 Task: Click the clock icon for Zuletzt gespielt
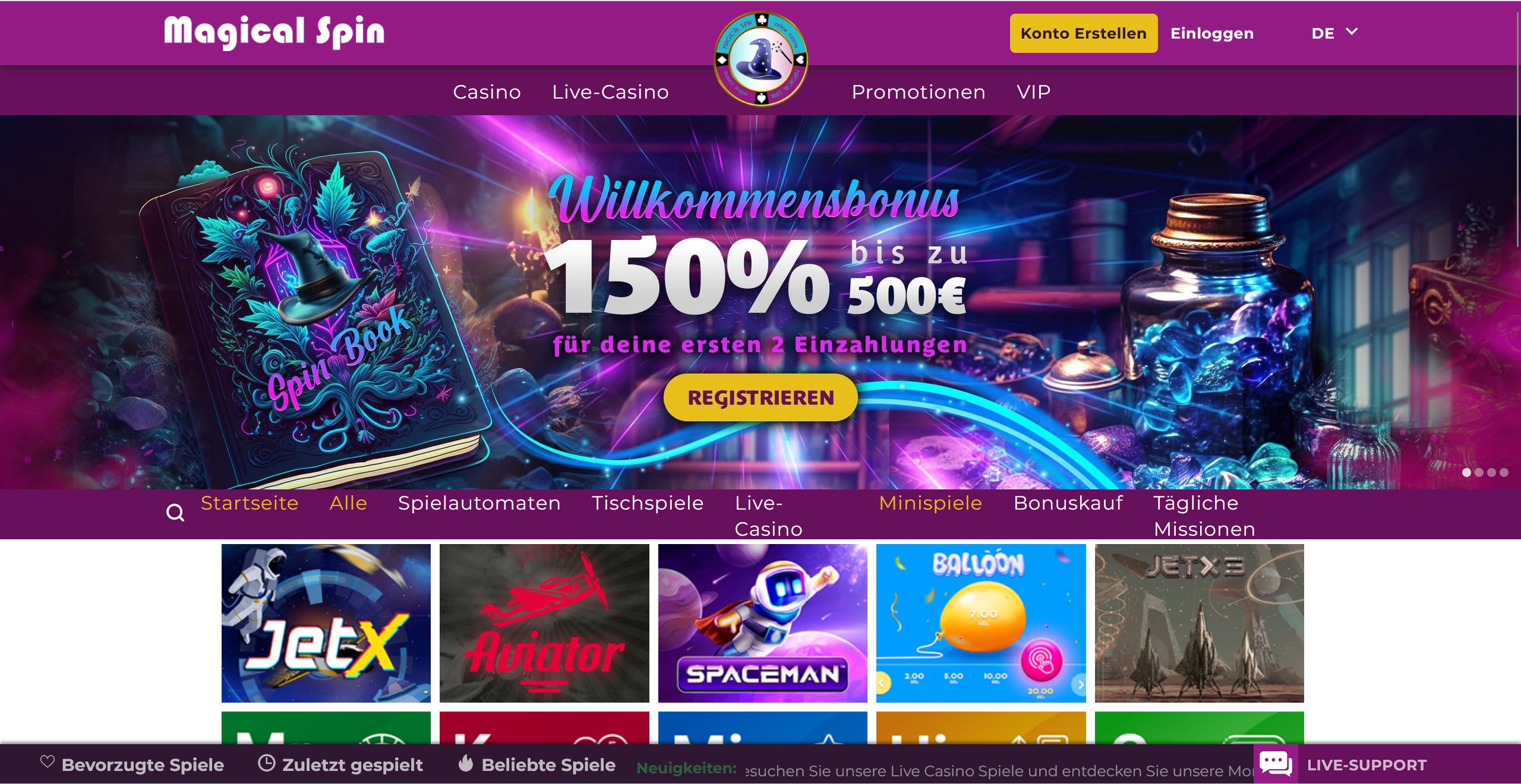(266, 763)
